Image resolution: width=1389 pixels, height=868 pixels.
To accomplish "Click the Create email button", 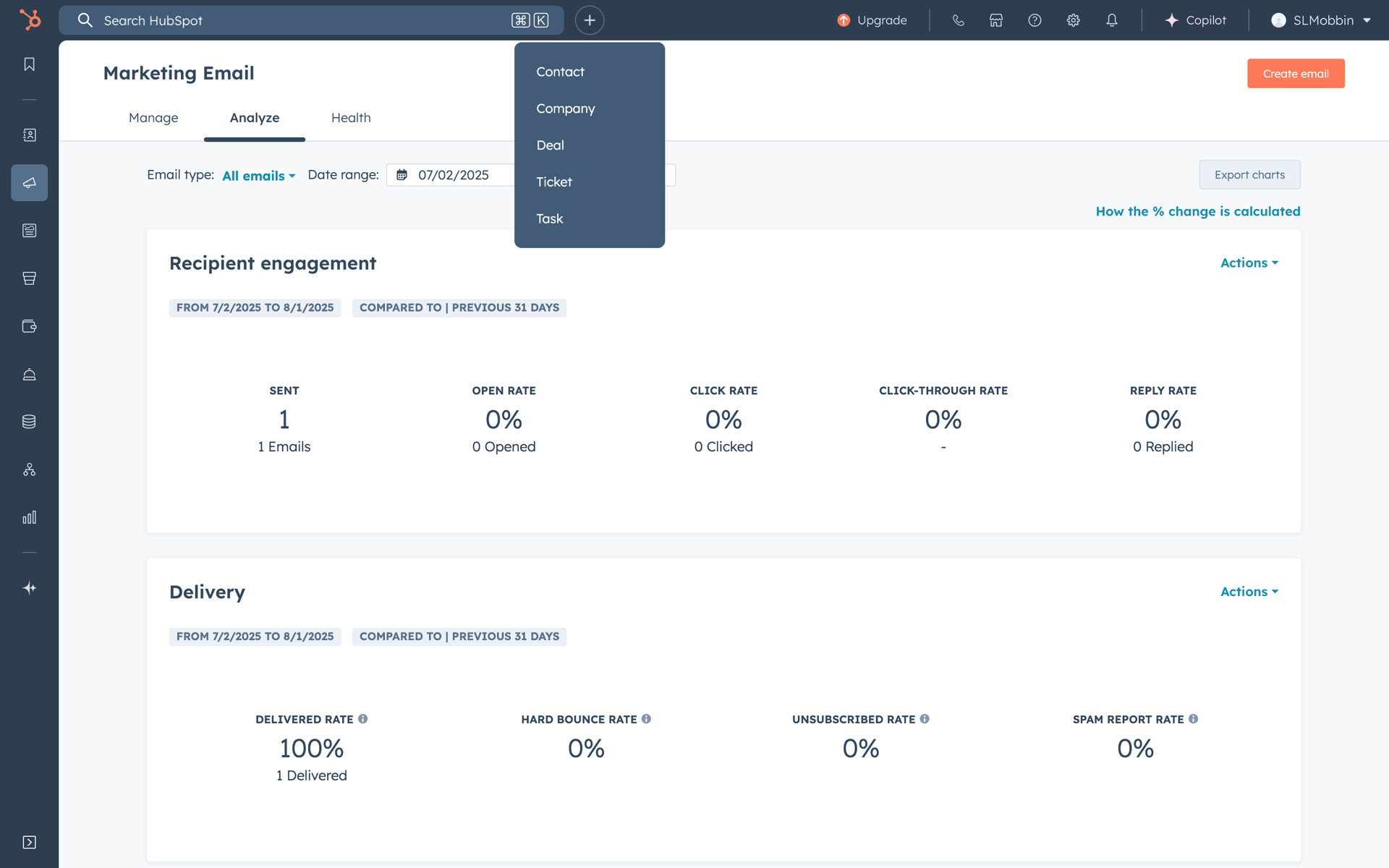I will click(x=1296, y=74).
